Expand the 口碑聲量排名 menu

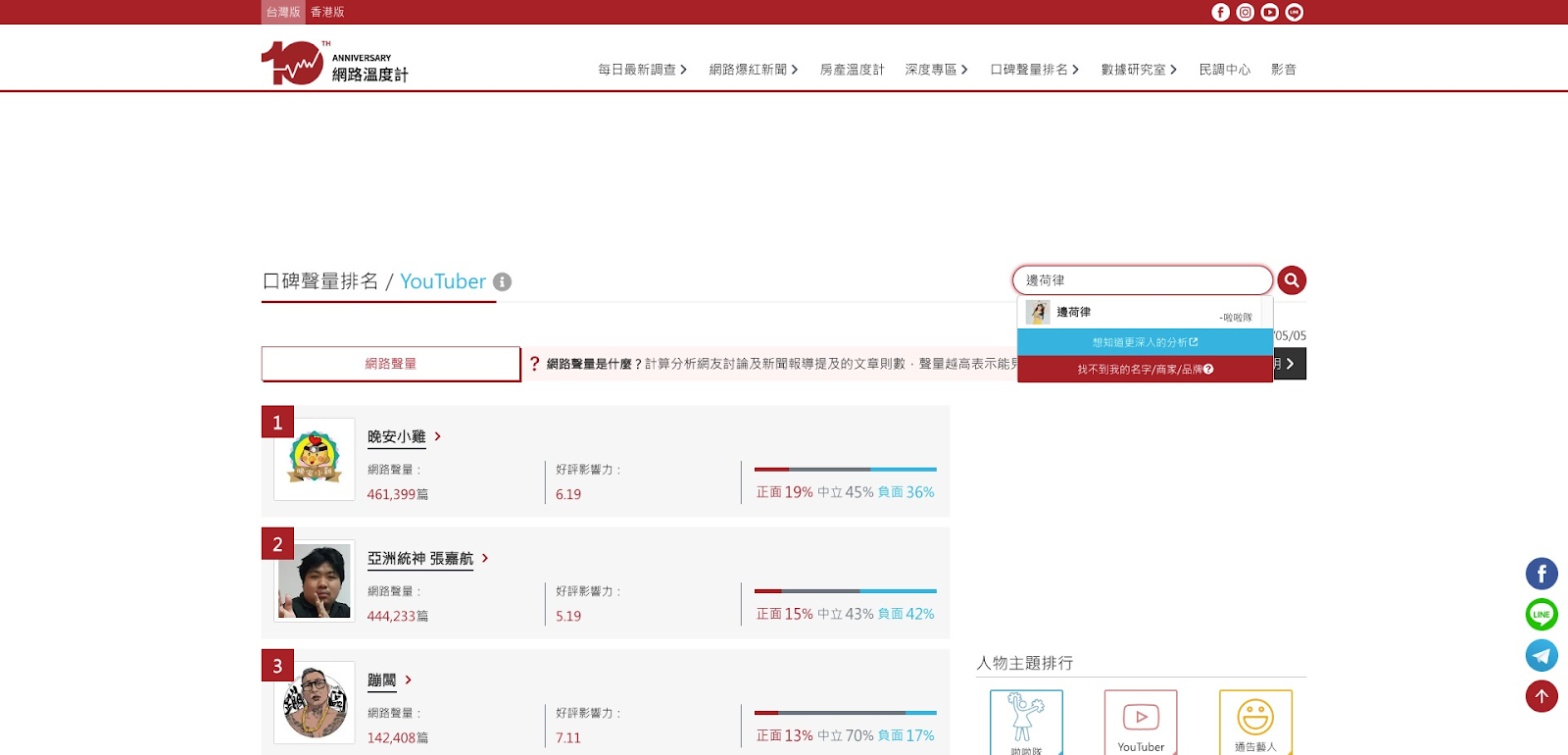(1035, 70)
